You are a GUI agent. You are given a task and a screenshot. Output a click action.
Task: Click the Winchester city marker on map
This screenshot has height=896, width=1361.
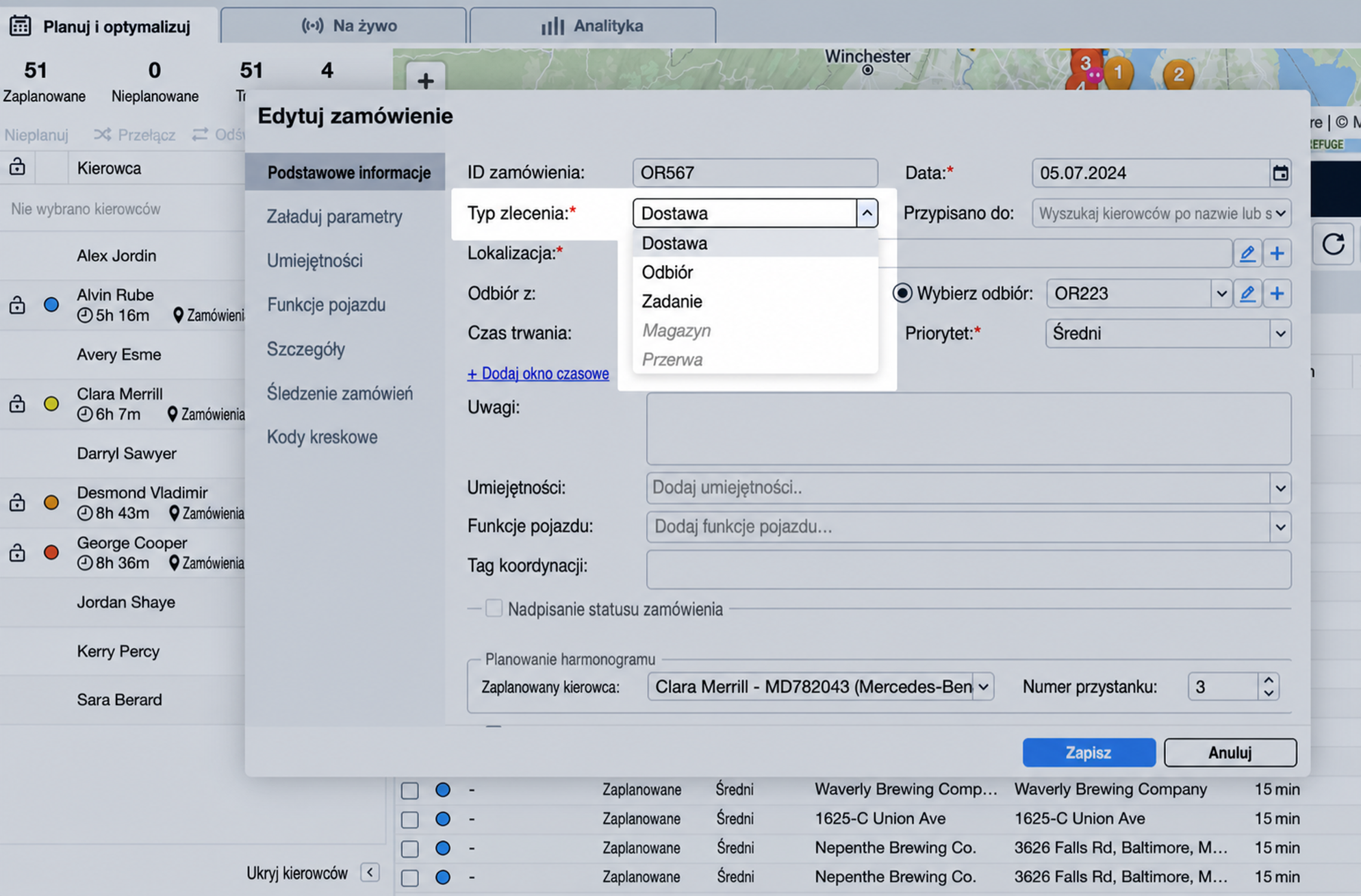pos(867,70)
